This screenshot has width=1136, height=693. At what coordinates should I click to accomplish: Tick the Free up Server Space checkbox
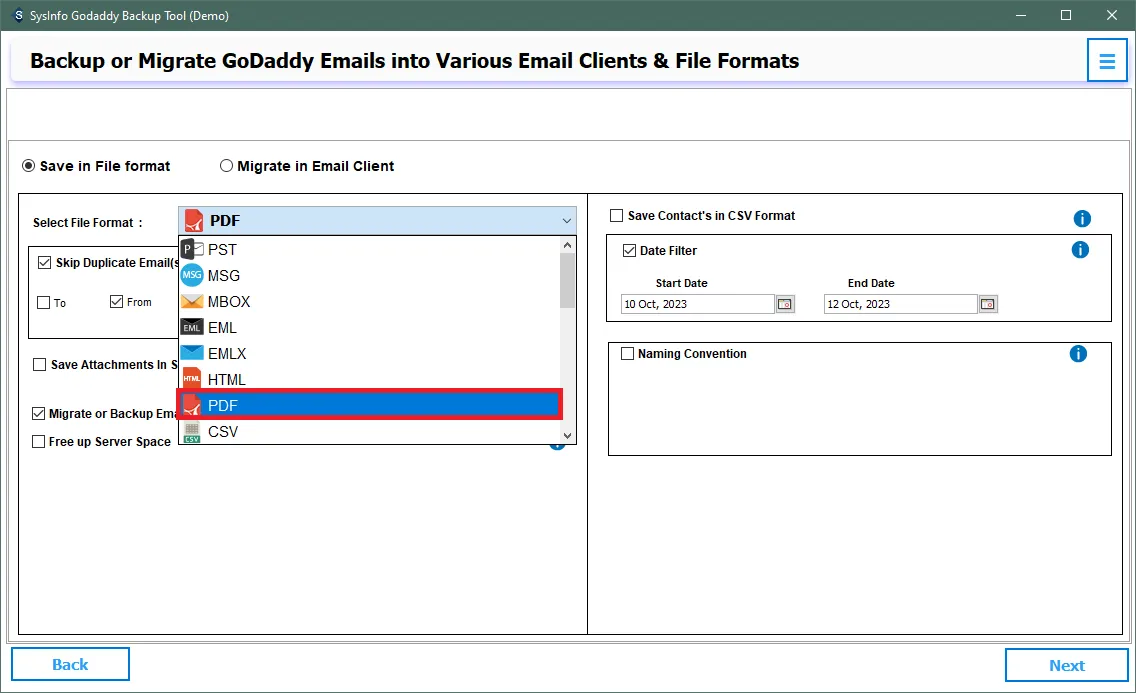(x=39, y=442)
